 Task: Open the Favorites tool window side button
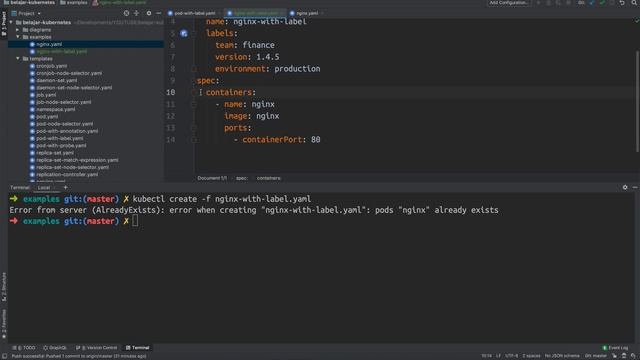click(x=4, y=324)
